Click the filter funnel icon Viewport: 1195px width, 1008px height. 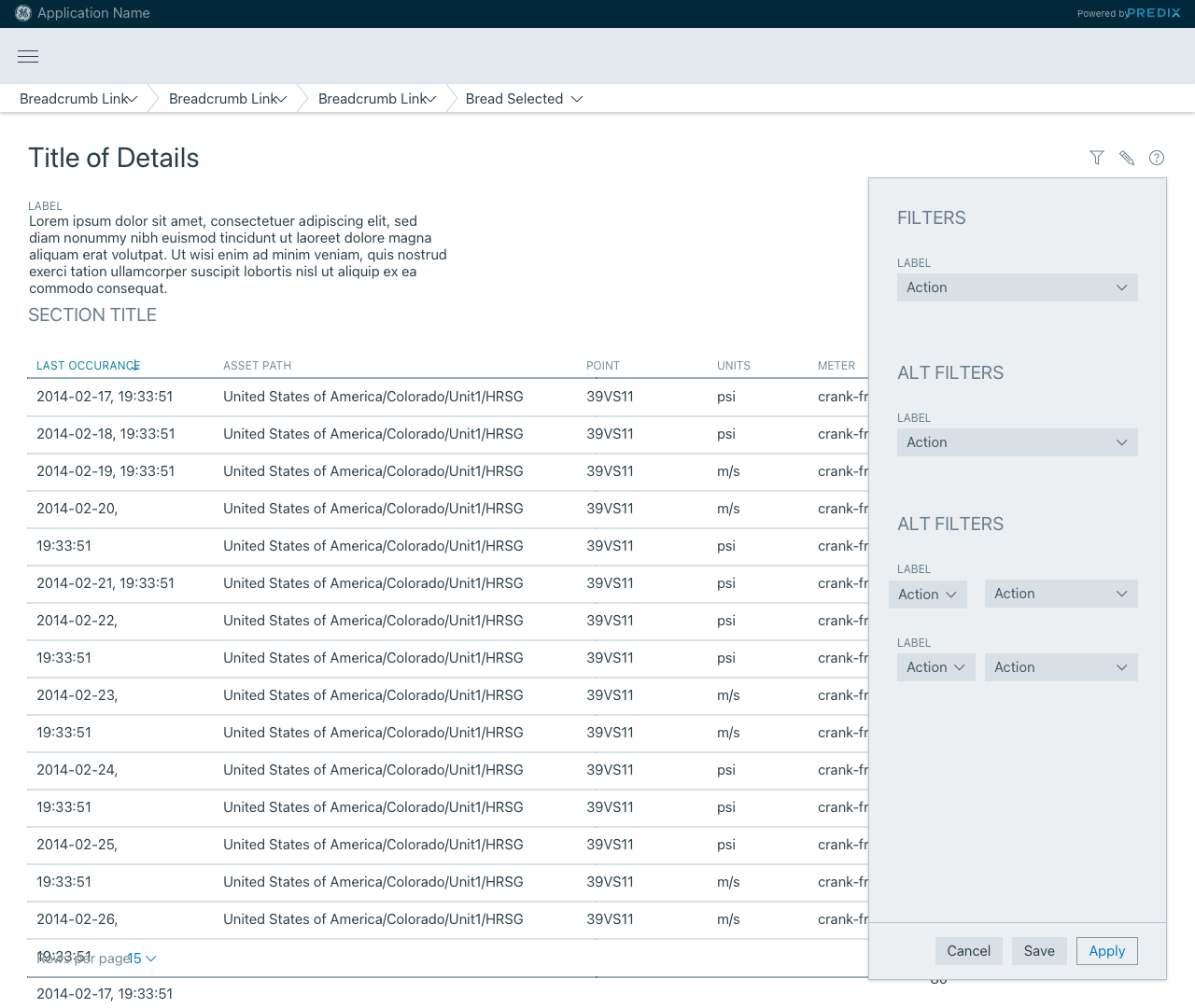click(x=1097, y=158)
